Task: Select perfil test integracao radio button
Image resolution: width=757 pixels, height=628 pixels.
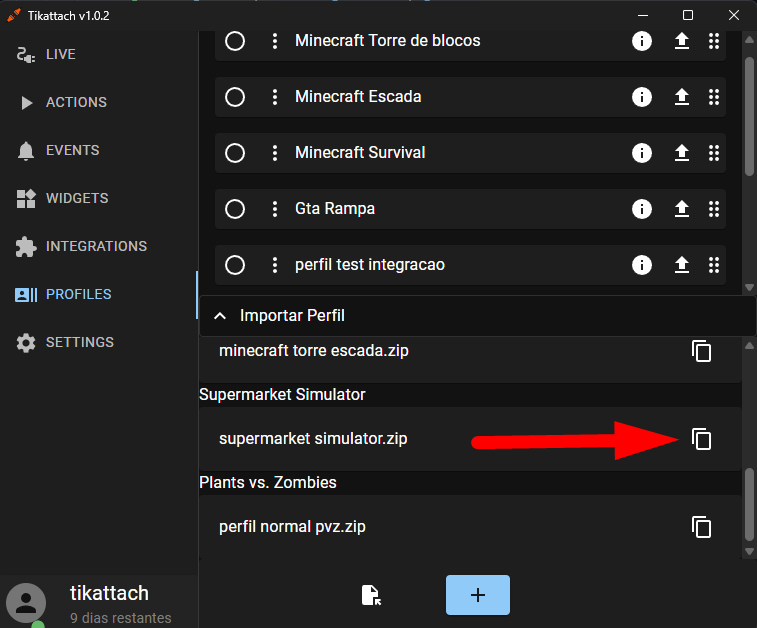Action: click(x=235, y=265)
